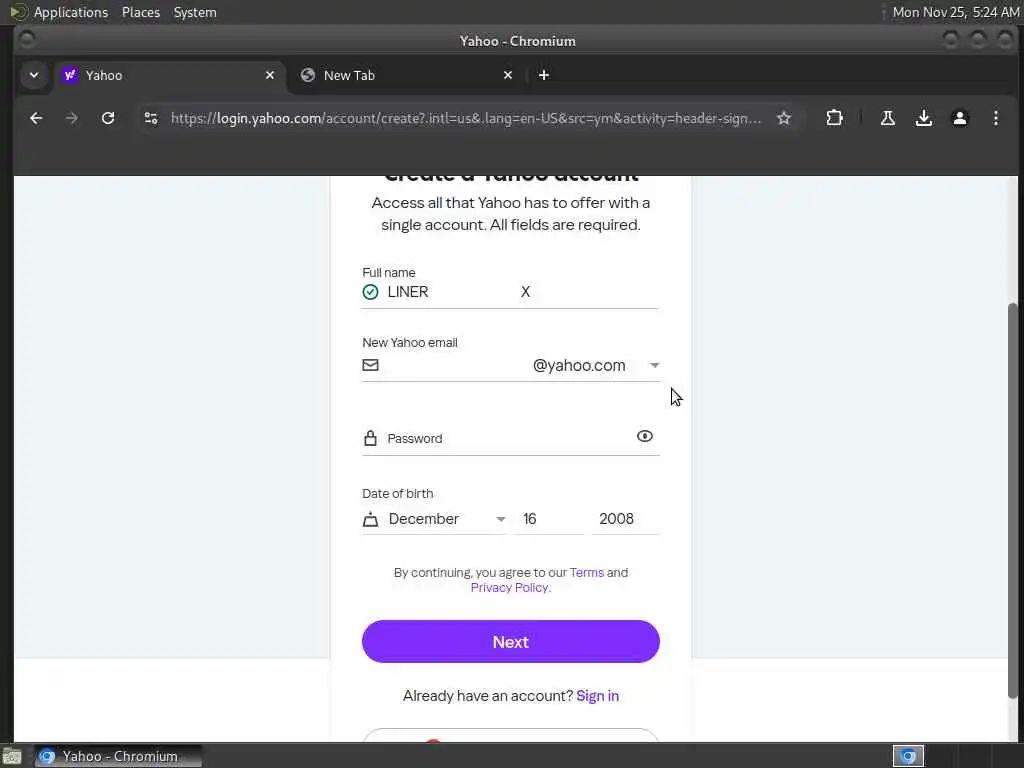Viewport: 1024px width, 768px height.
Task: Open the Places menu
Action: (141, 12)
